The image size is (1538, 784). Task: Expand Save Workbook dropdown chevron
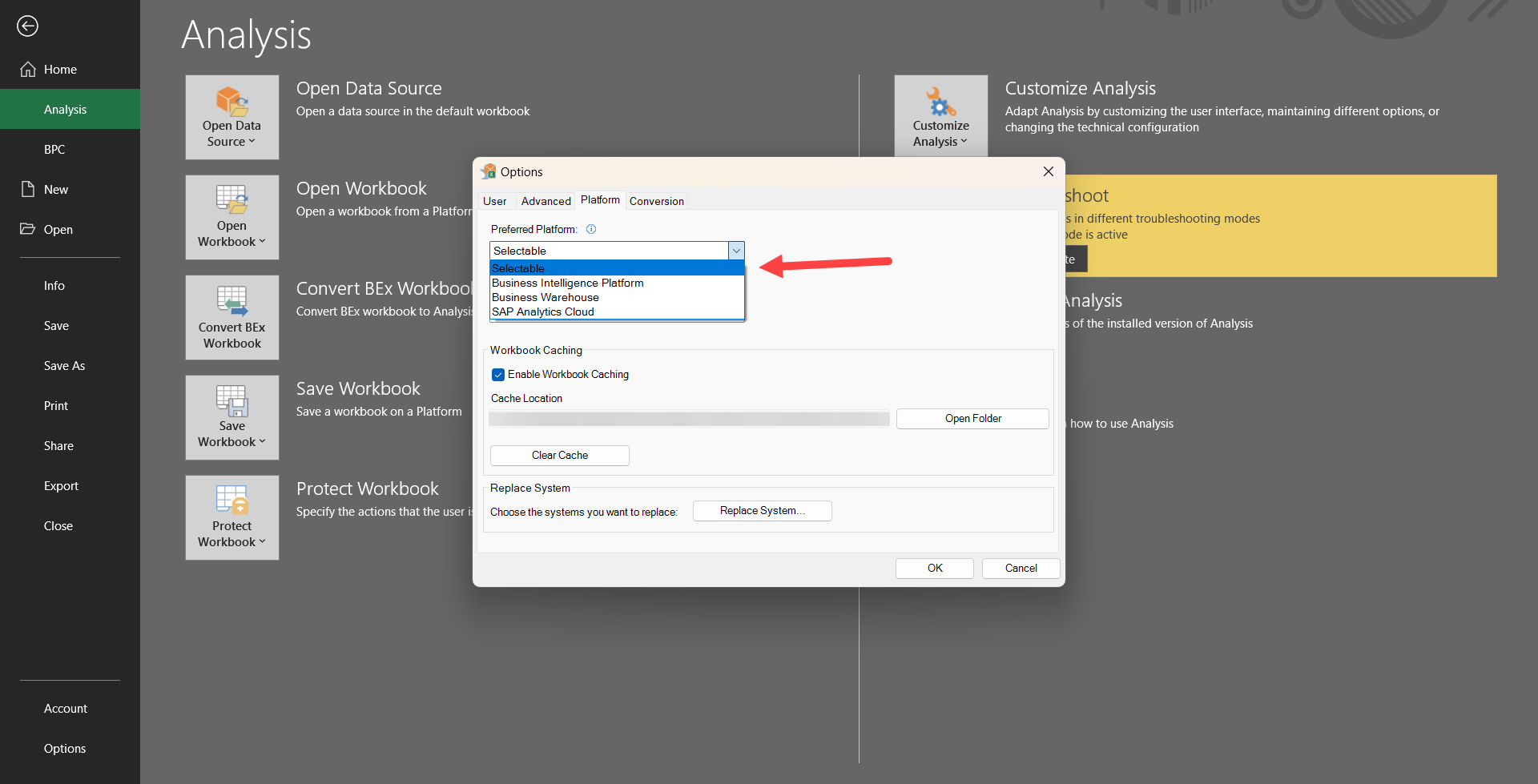[x=262, y=442]
